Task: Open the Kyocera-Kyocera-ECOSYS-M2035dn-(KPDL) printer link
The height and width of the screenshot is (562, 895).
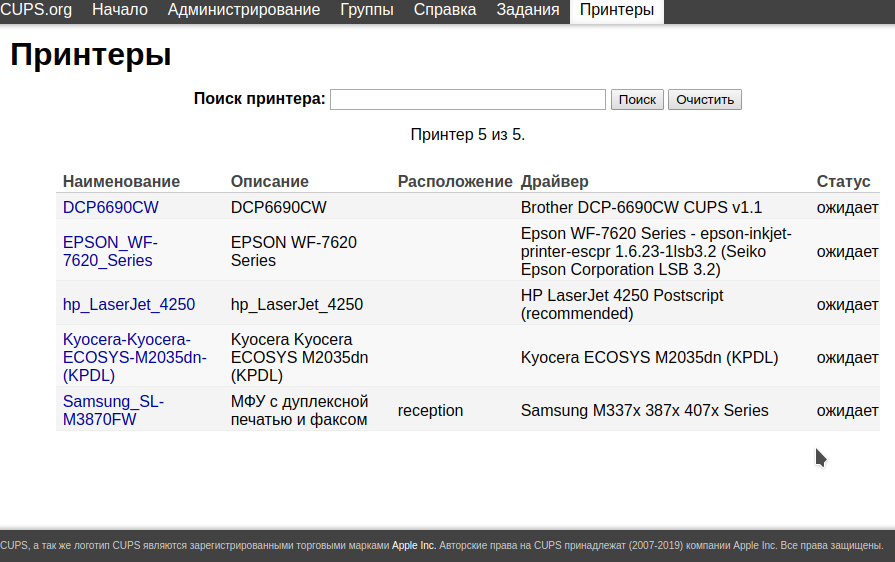Action: [135, 357]
